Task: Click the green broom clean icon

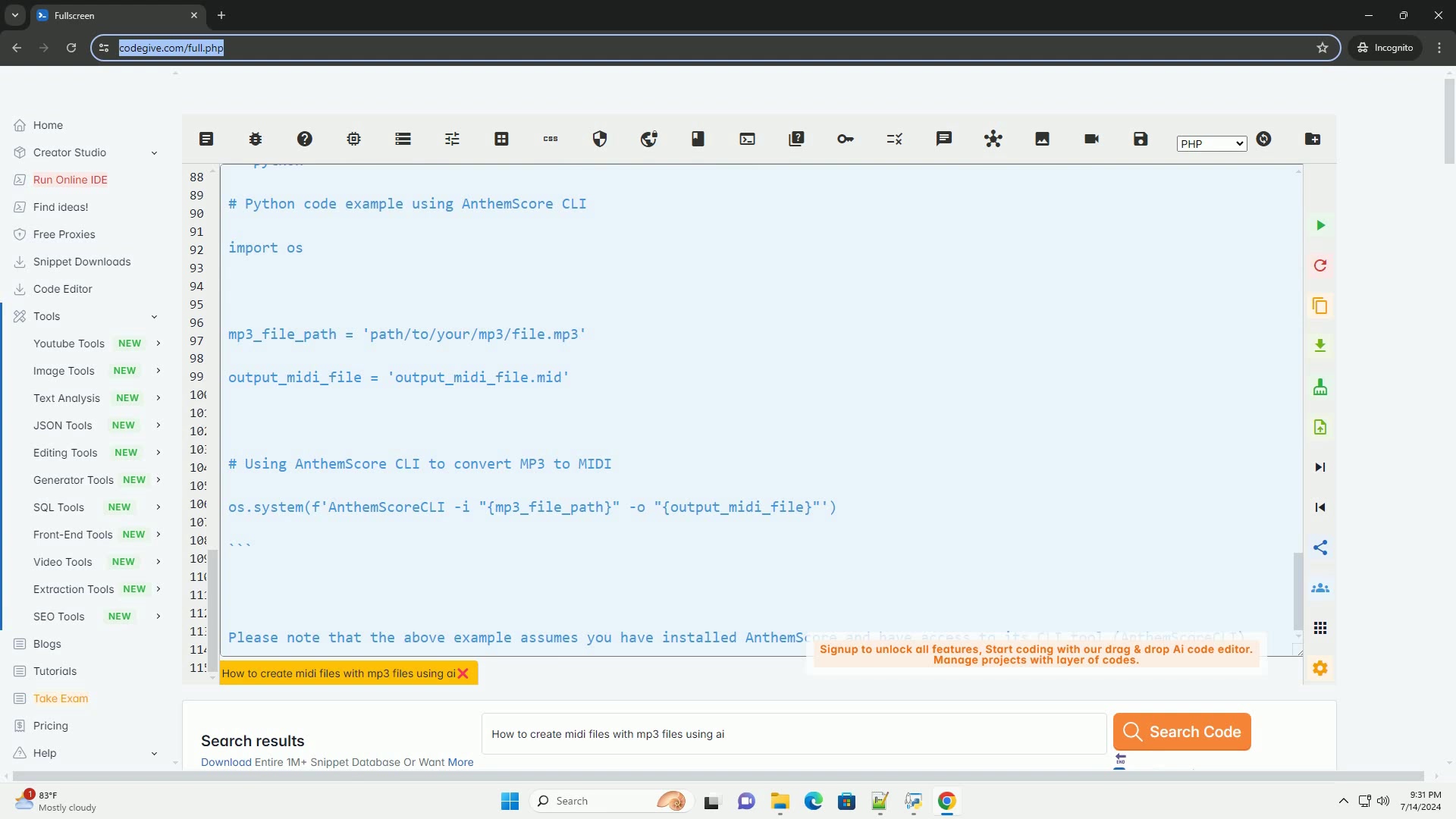Action: [1320, 387]
